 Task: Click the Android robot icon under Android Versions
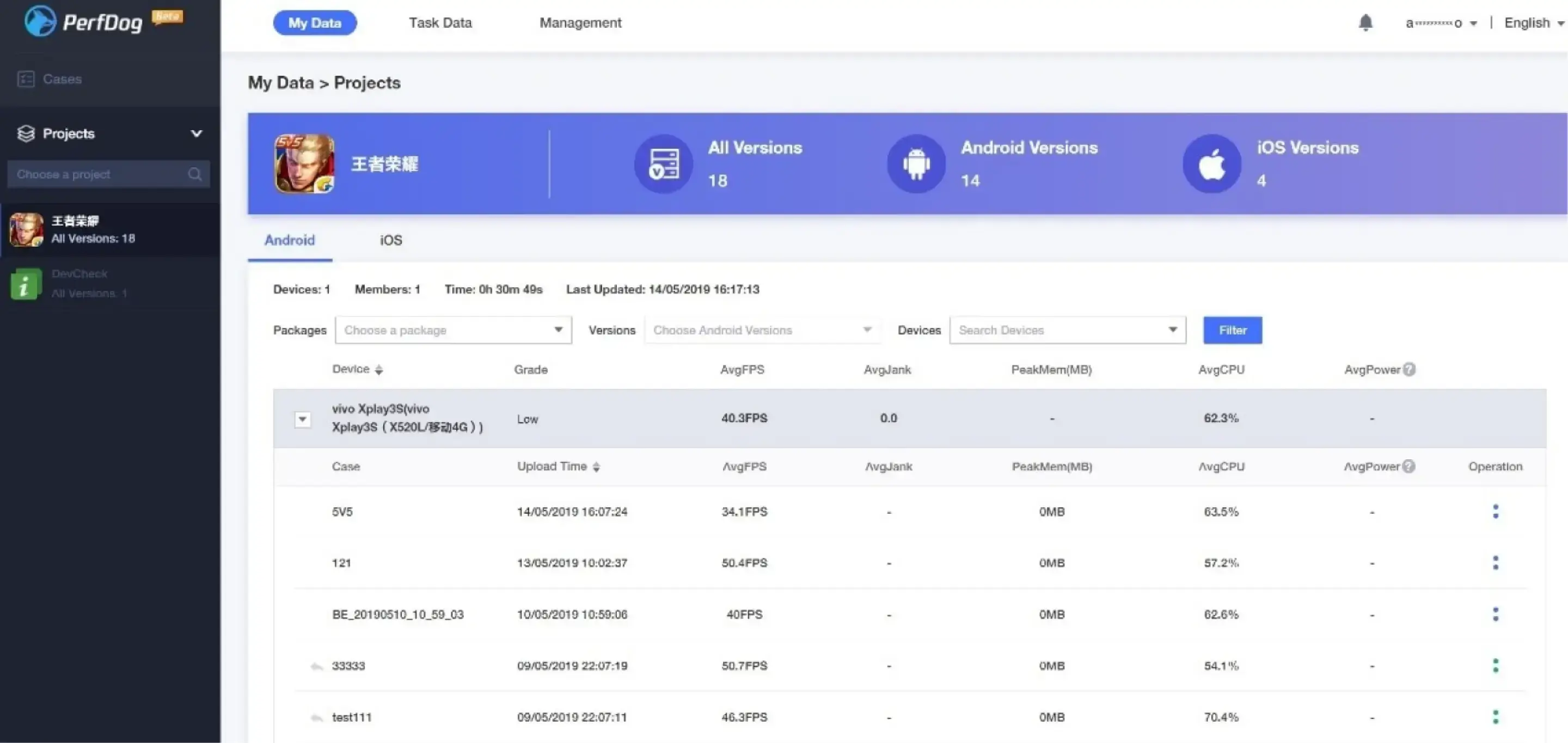click(x=915, y=163)
